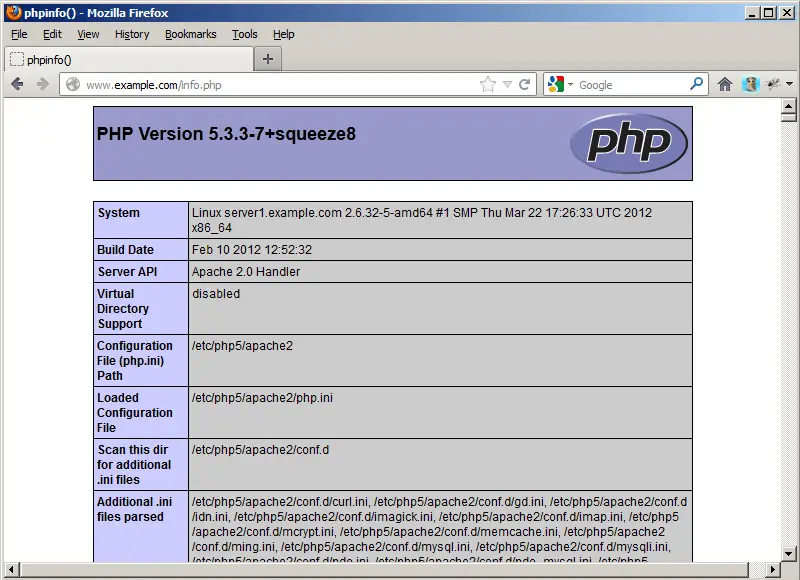Click the "Server API" row label
Screen dimensions: 800x580
click(x=128, y=272)
